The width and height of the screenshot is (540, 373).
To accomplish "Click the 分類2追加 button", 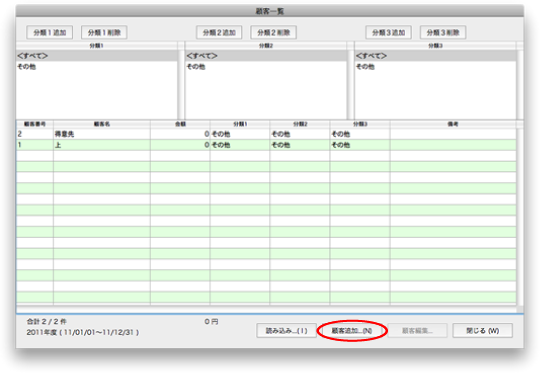I will [219, 32].
